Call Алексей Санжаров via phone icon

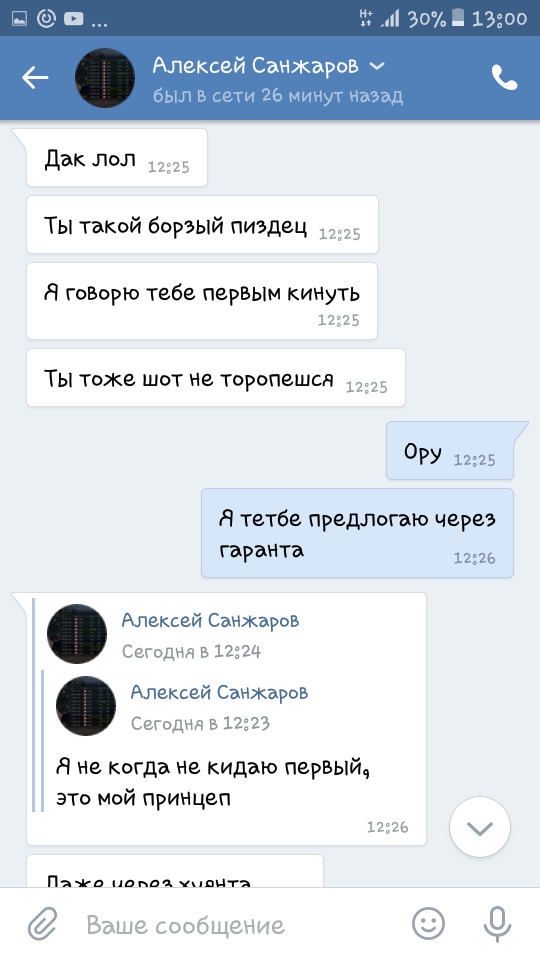pyautogui.click(x=504, y=78)
